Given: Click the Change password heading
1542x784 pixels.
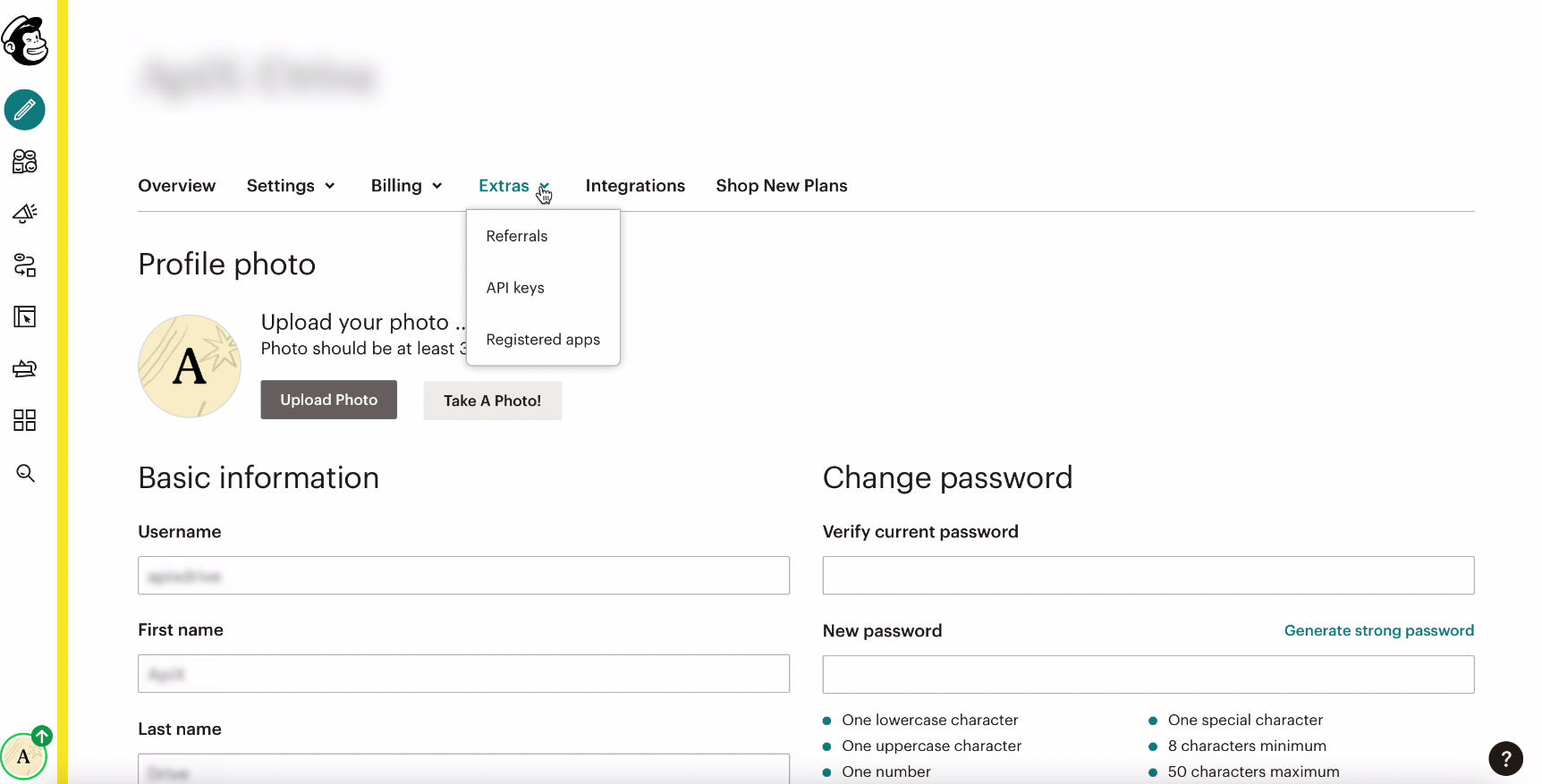Looking at the screenshot, I should coord(947,478).
